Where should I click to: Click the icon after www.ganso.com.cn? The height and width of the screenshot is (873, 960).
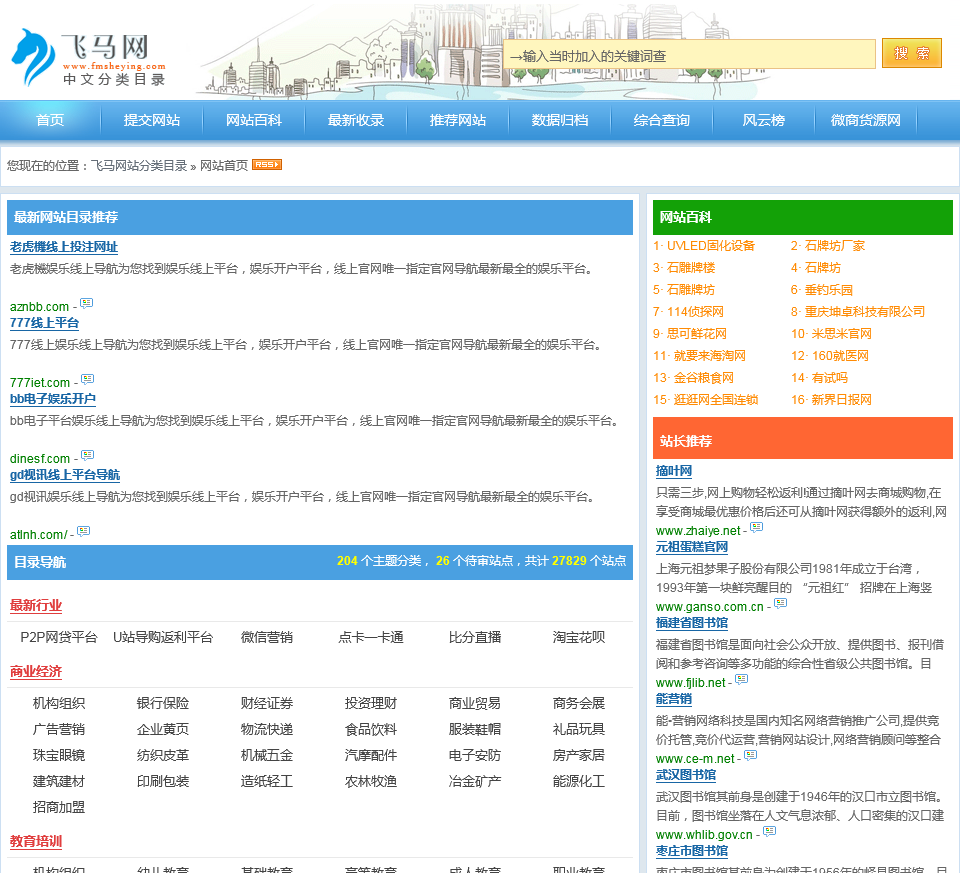click(x=780, y=603)
